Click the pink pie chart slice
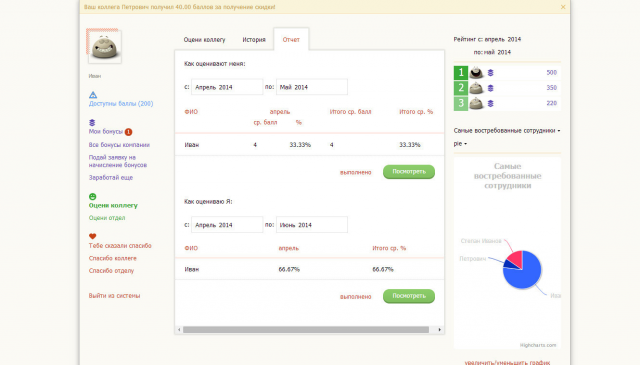This screenshot has height=365, width=640. (x=516, y=260)
